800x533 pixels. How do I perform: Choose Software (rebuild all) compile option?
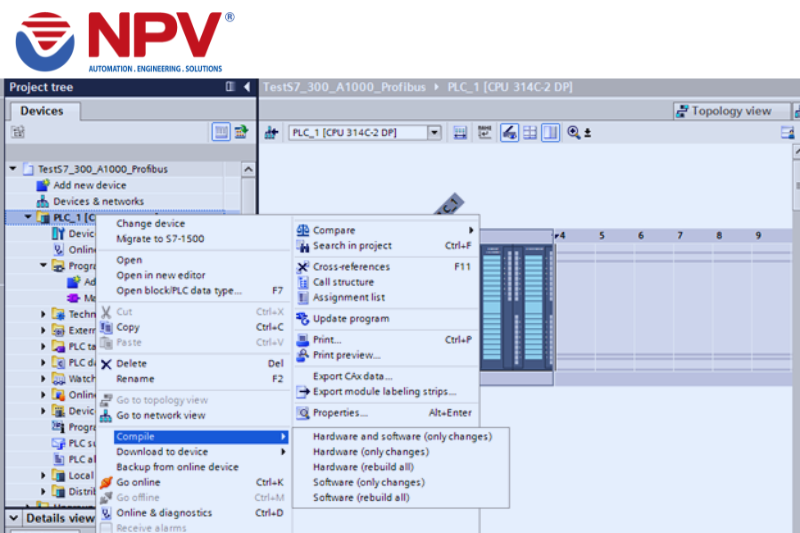tap(361, 497)
